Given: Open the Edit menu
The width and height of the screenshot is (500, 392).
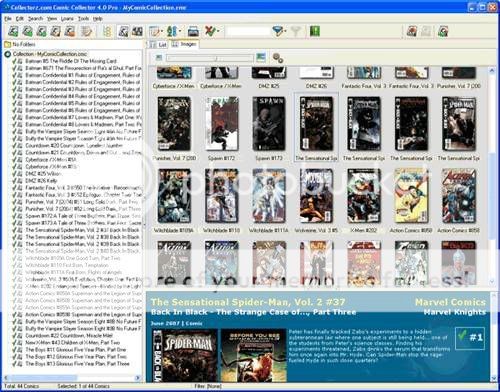Looking at the screenshot, I should (x=20, y=19).
